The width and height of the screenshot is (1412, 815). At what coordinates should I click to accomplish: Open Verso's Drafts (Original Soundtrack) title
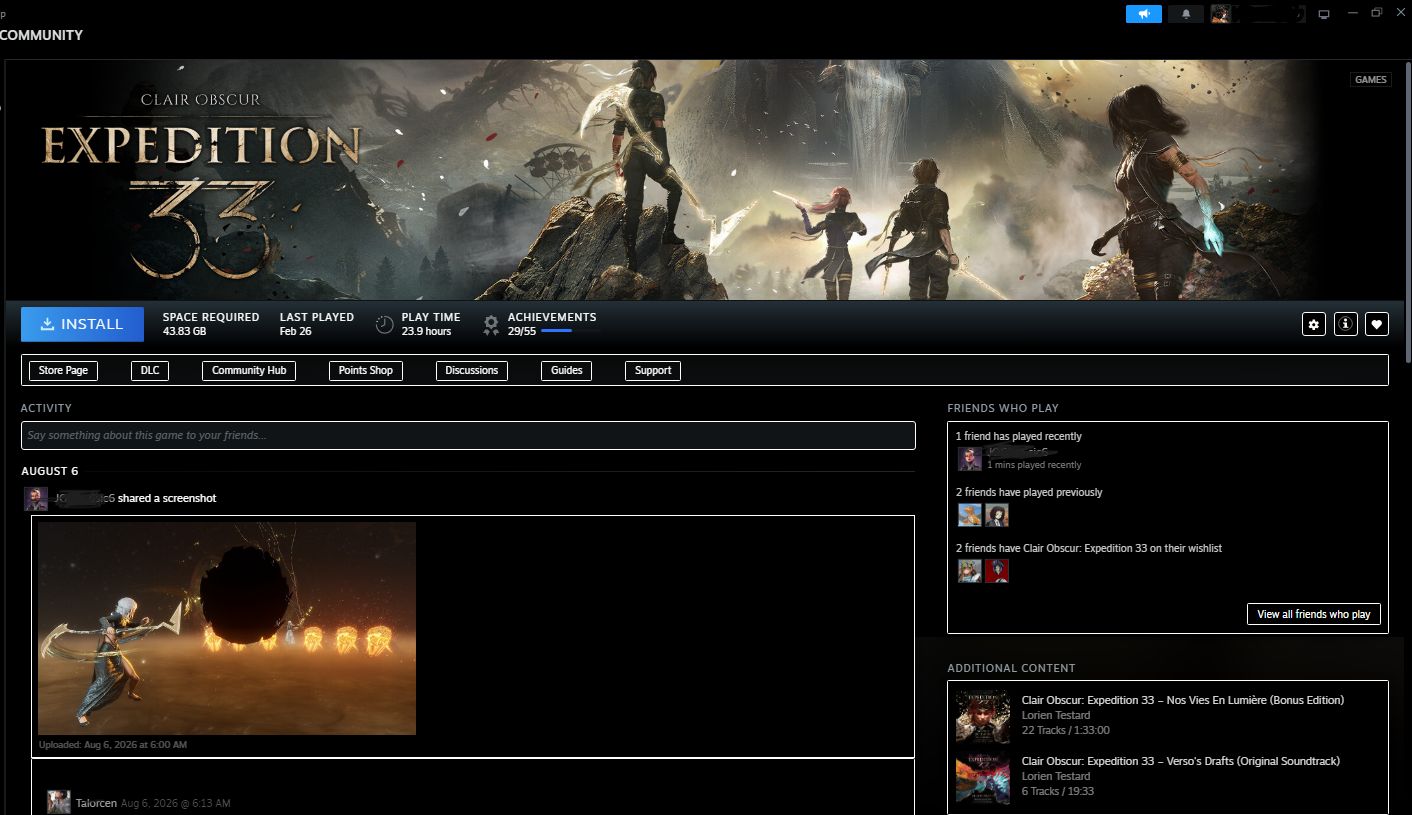1181,761
